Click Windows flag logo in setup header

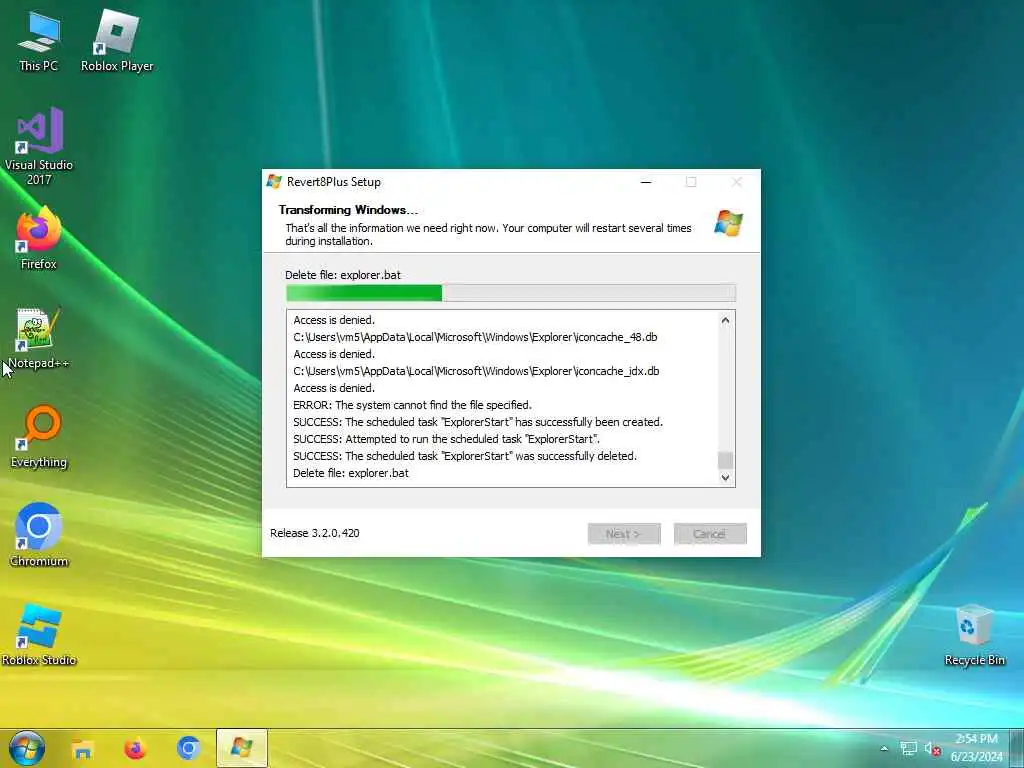[728, 223]
